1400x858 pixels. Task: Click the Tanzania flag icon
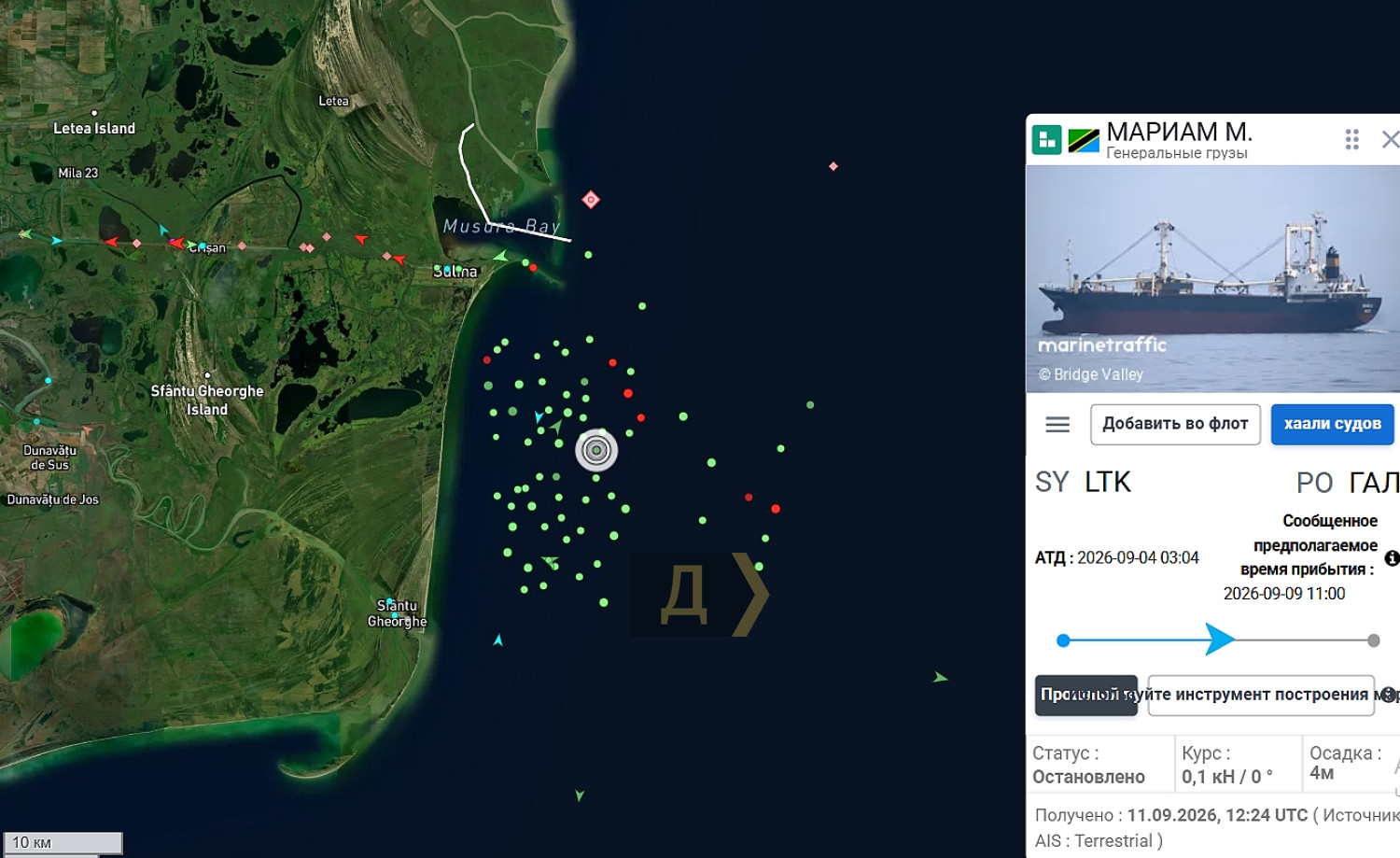[x=1084, y=140]
